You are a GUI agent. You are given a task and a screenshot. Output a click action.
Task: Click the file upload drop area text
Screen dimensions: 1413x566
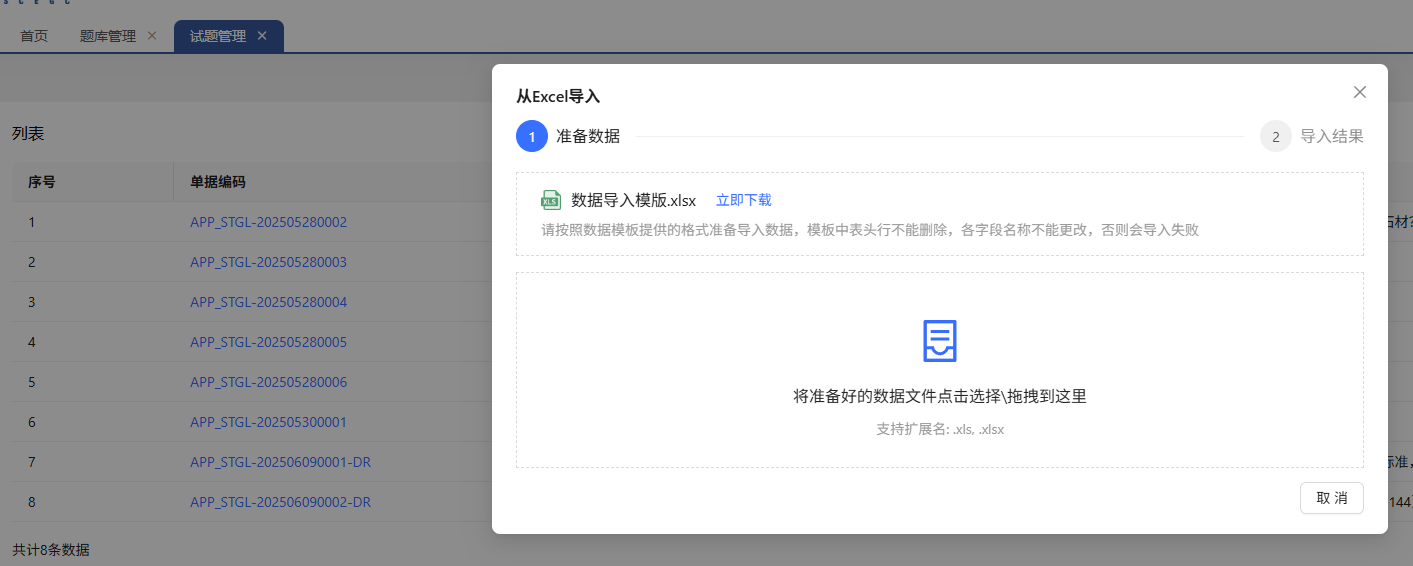coord(939,396)
